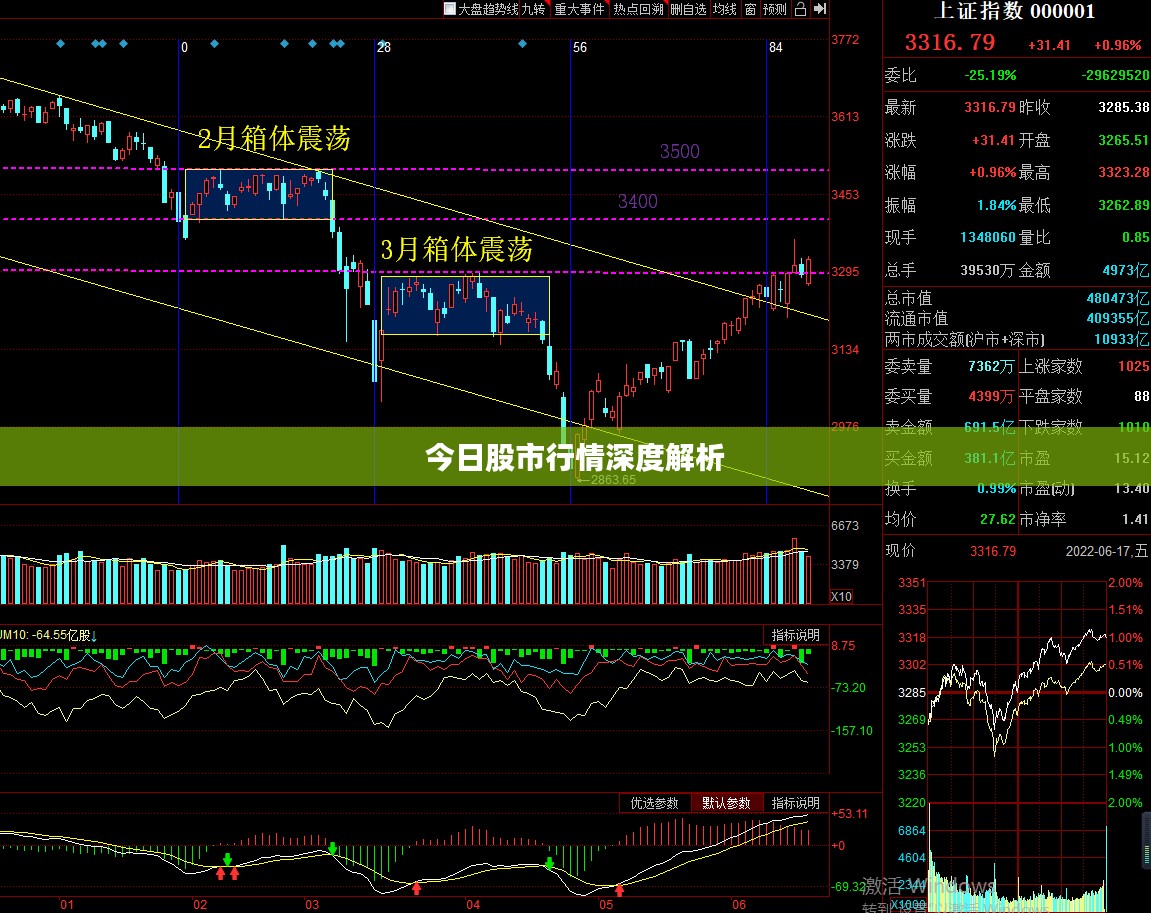1151x913 pixels.
Task: Open 指标说明 in the UM10 indicator panel
Action: 796,635
